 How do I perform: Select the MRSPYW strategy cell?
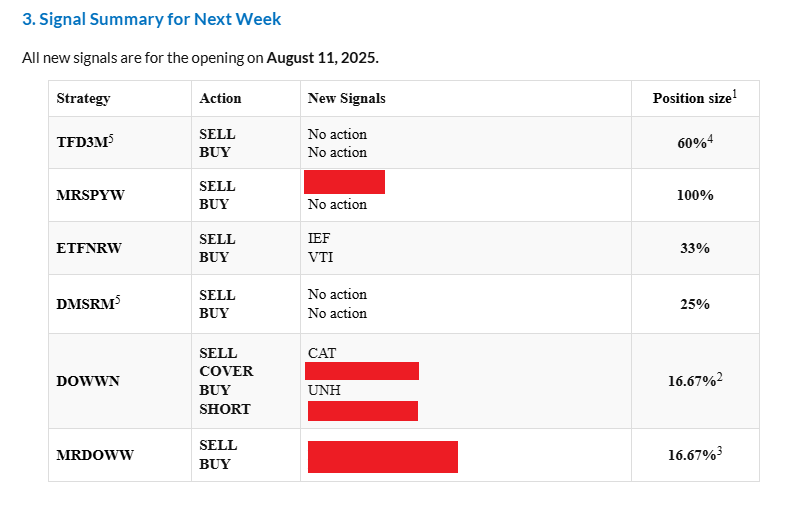pos(90,195)
